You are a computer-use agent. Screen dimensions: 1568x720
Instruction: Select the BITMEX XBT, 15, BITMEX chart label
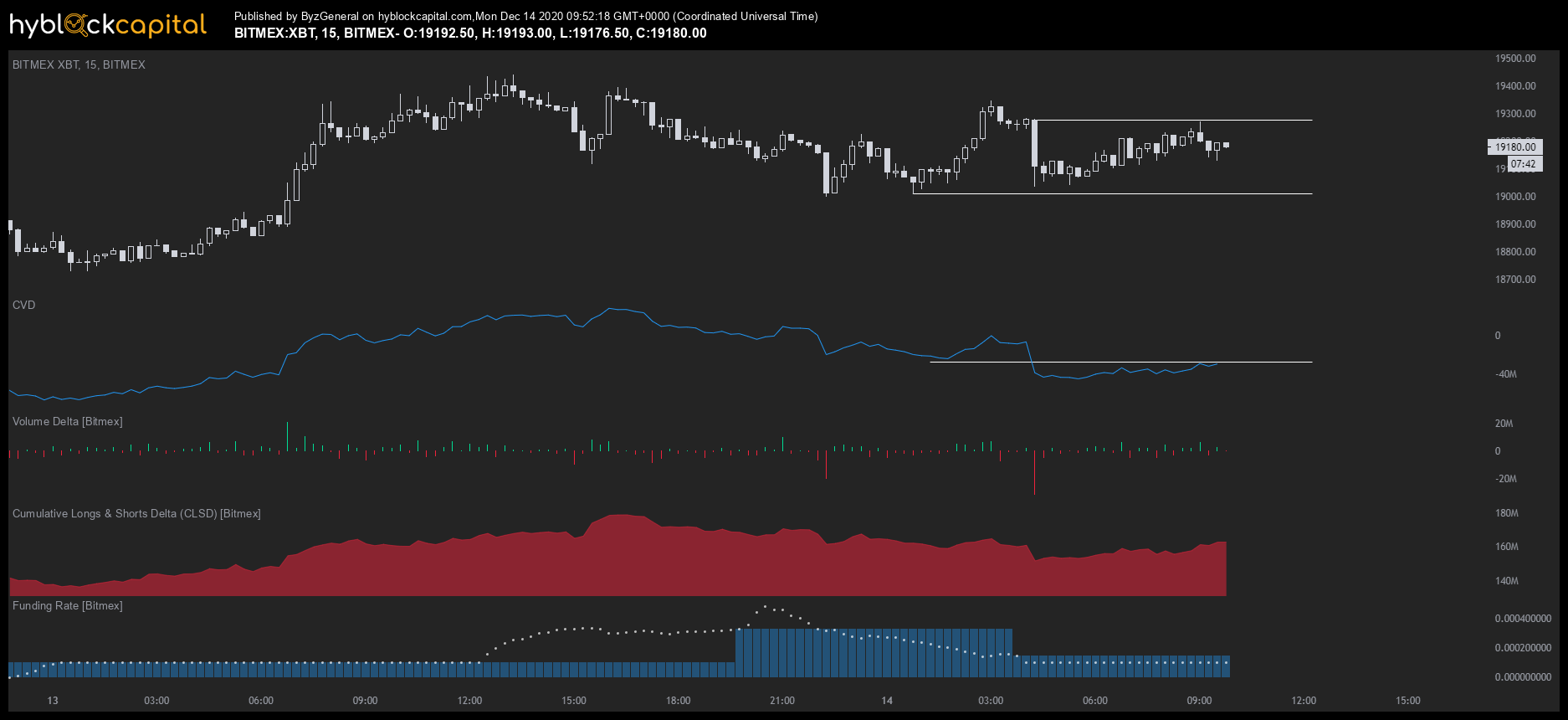click(x=79, y=64)
